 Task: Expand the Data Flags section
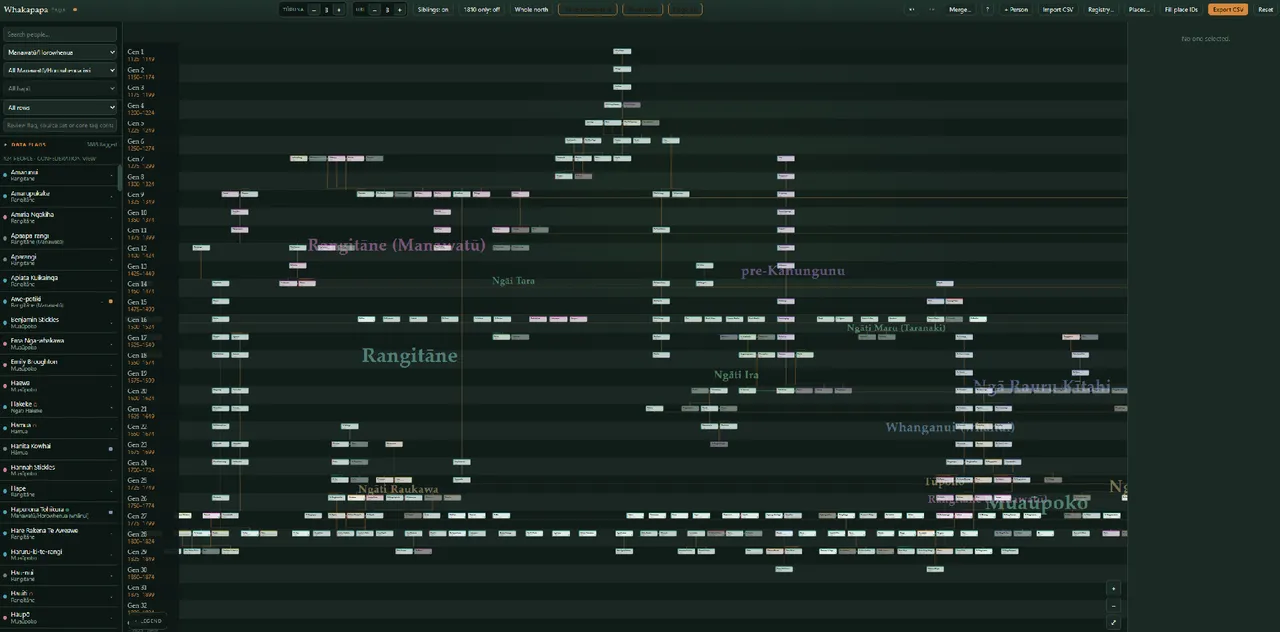click(x=60, y=145)
